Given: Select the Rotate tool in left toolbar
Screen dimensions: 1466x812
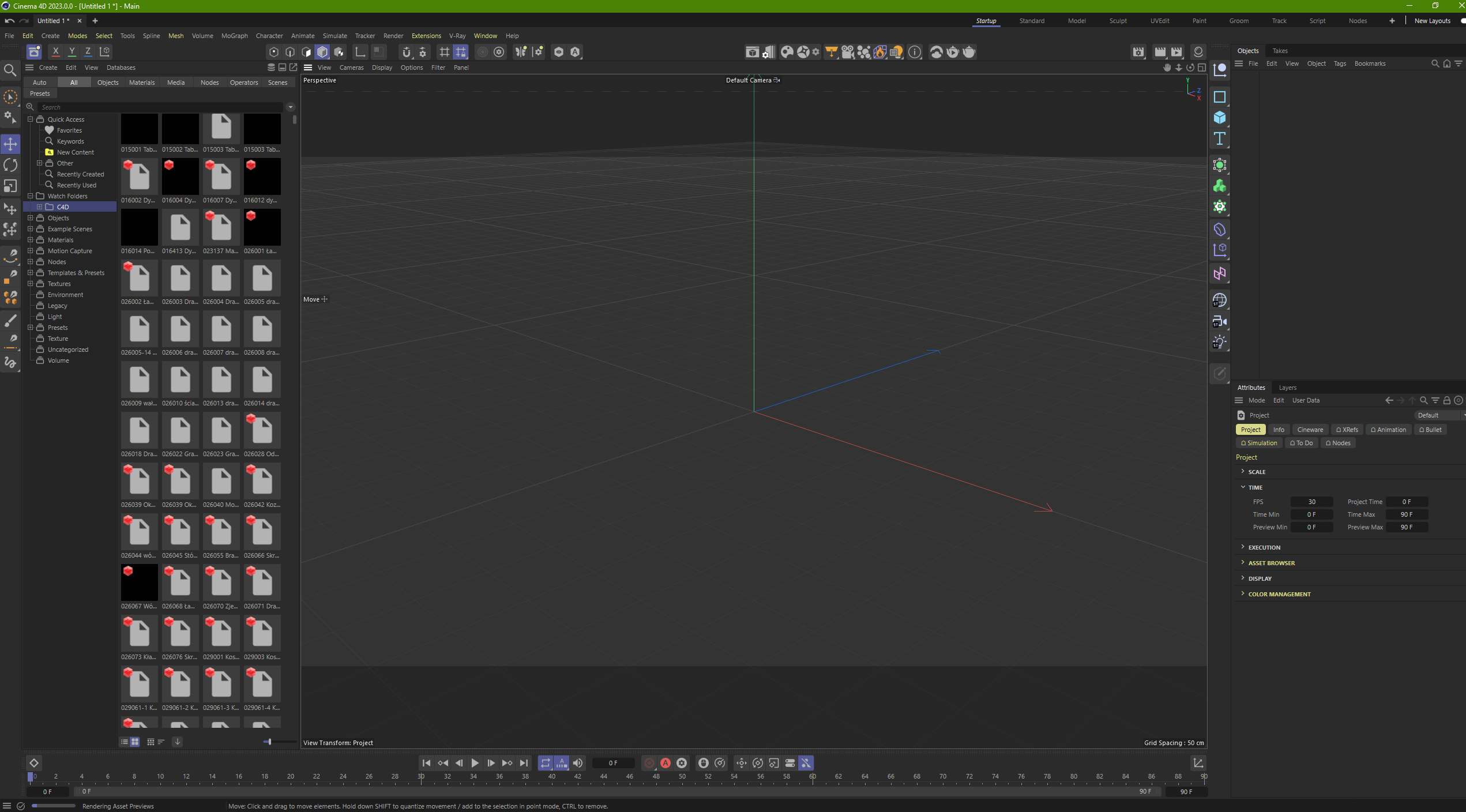Looking at the screenshot, I should click(x=10, y=165).
